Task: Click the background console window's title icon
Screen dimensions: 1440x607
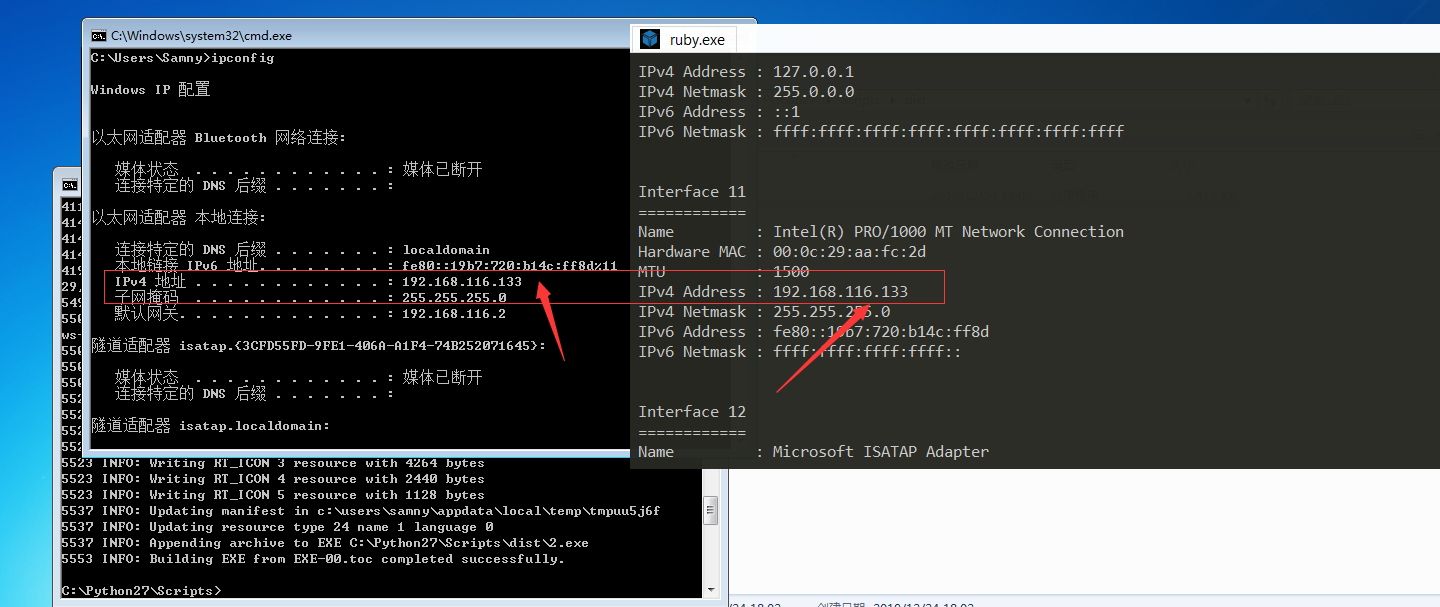Action: [70, 185]
